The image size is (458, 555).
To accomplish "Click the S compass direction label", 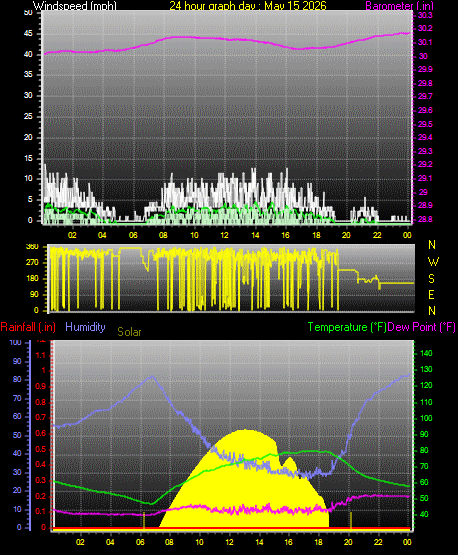I will [431, 279].
